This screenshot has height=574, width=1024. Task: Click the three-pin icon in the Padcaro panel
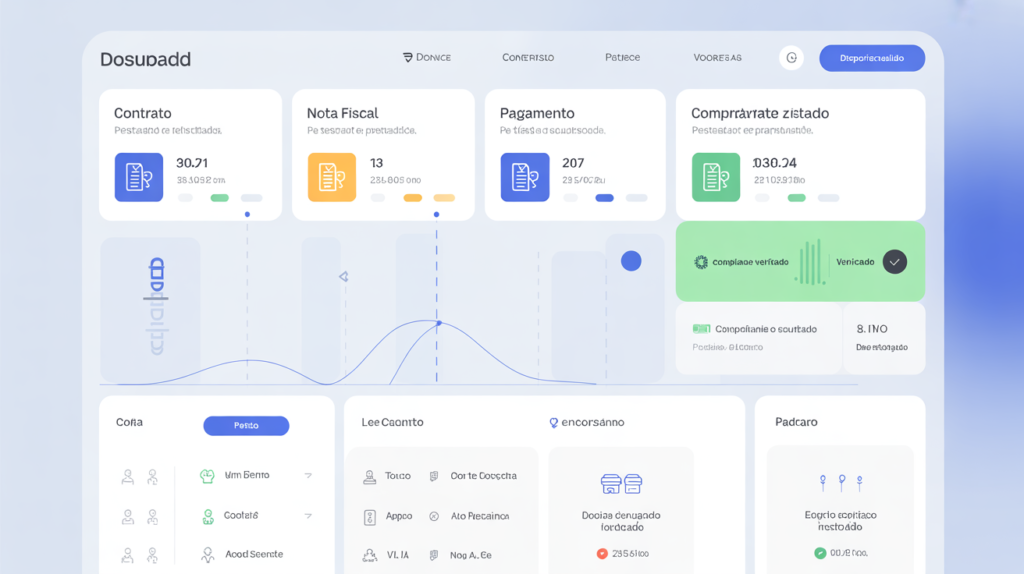pos(840,482)
